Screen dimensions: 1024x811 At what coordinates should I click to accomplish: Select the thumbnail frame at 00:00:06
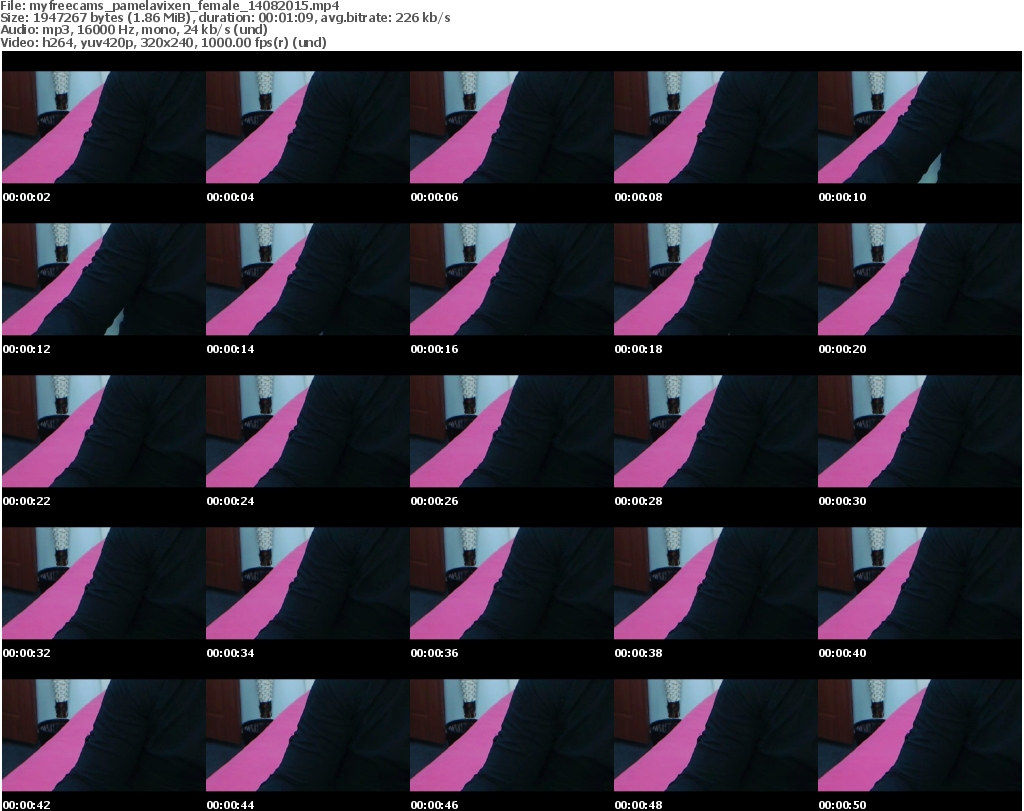click(511, 127)
